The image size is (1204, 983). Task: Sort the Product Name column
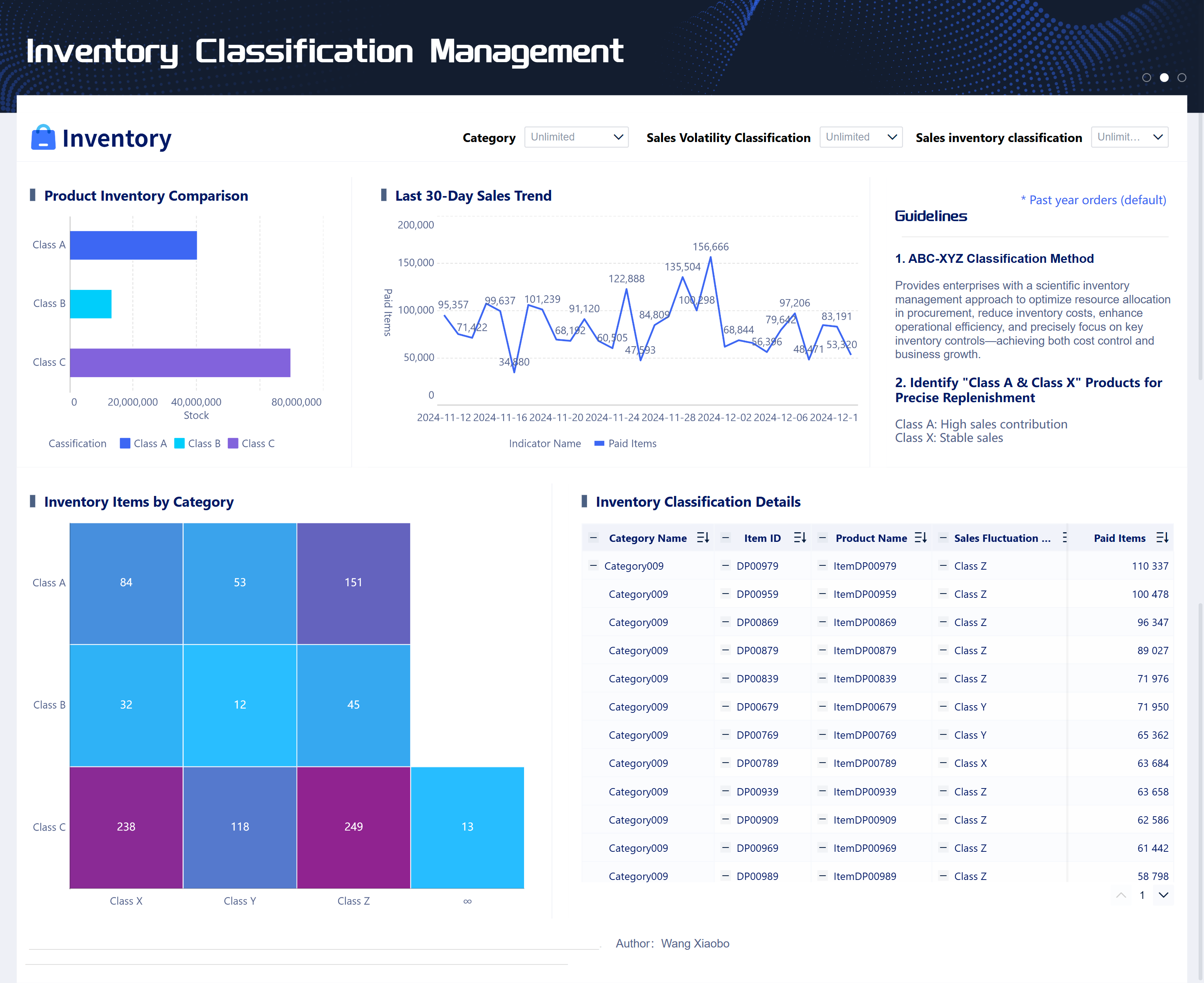[920, 537]
